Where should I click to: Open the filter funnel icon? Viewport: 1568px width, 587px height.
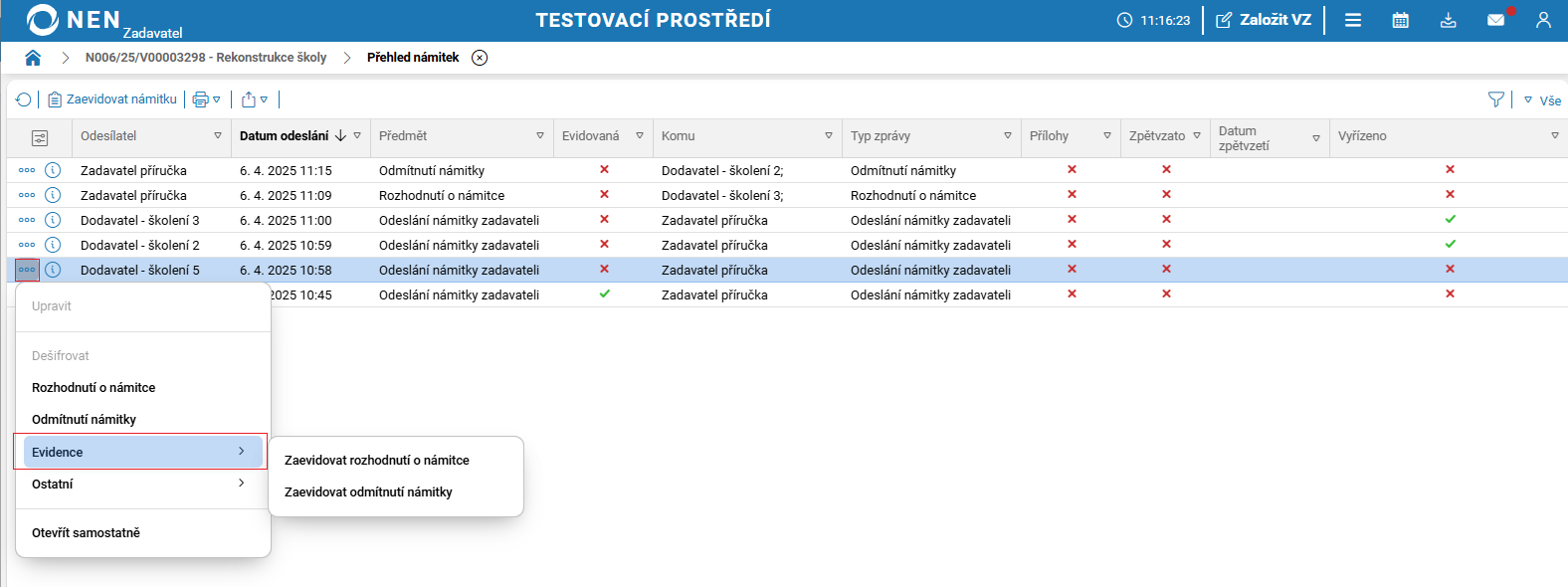(x=1495, y=99)
